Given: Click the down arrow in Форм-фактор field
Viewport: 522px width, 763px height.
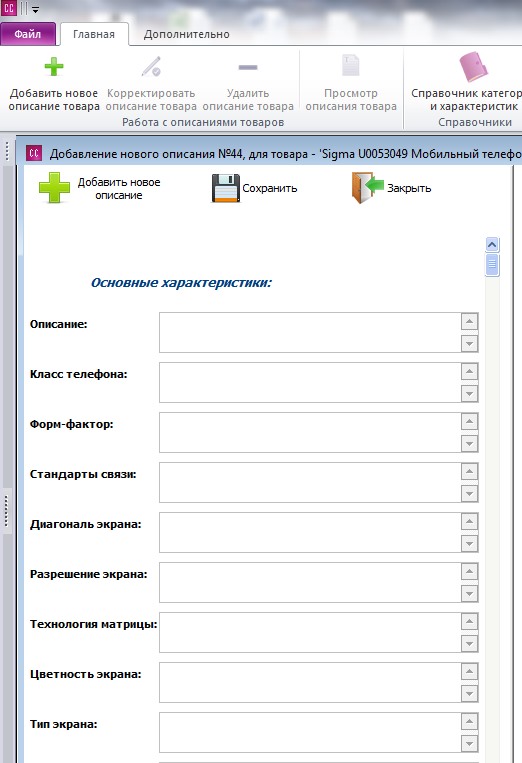Looking at the screenshot, I should click(469, 444).
